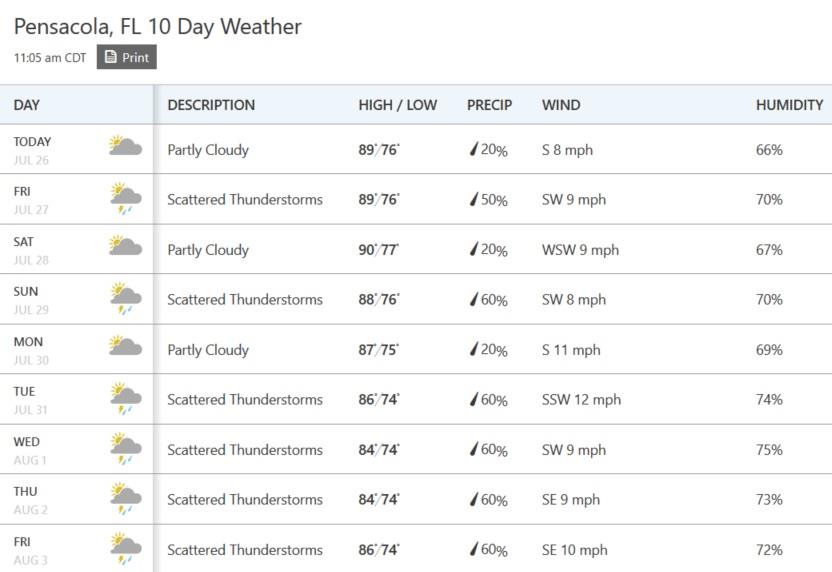832x572 pixels.
Task: Select the TODAY Jul 26 row label
Action: (32, 151)
